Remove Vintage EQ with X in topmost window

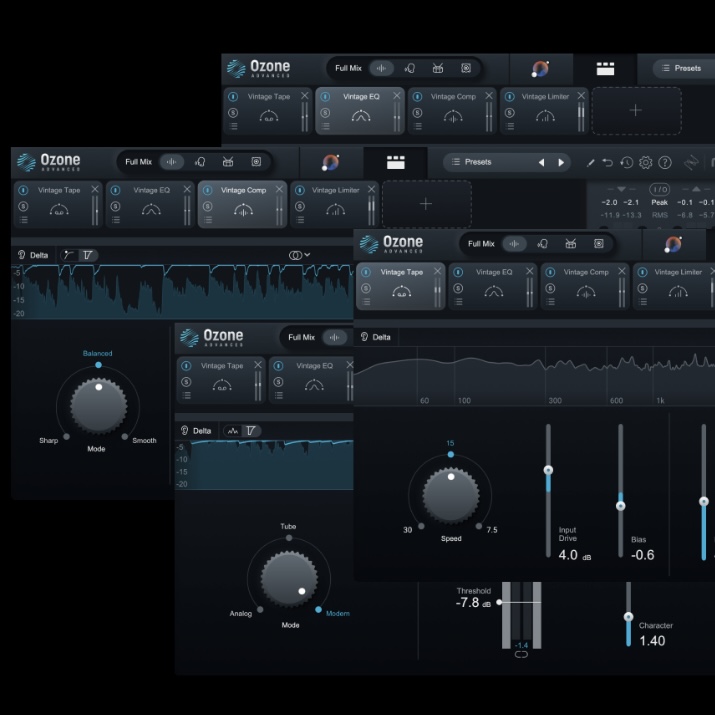pos(397,95)
